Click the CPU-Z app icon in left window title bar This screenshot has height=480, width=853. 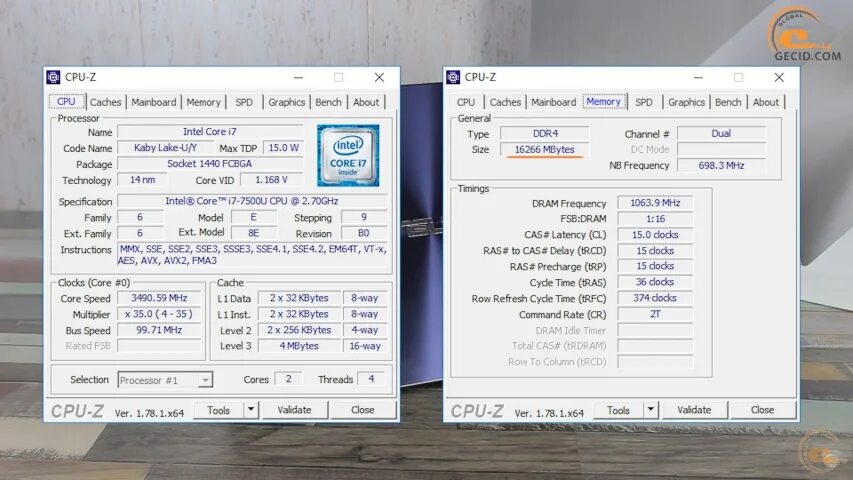[53, 77]
